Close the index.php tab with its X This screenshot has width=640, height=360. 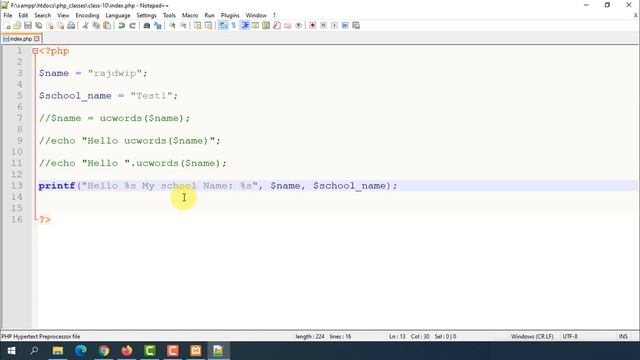37,39
